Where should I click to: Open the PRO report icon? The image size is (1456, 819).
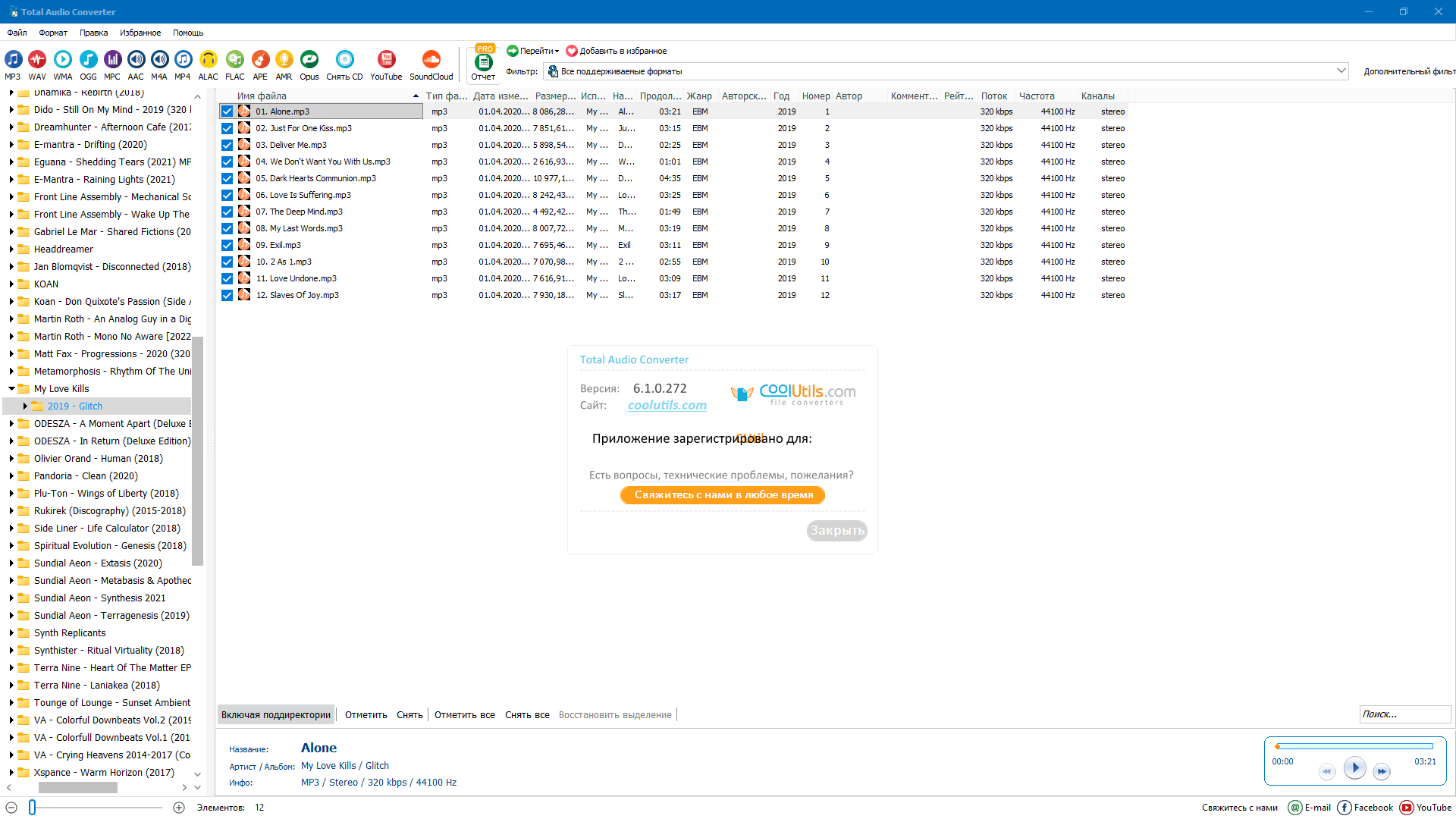click(x=483, y=62)
